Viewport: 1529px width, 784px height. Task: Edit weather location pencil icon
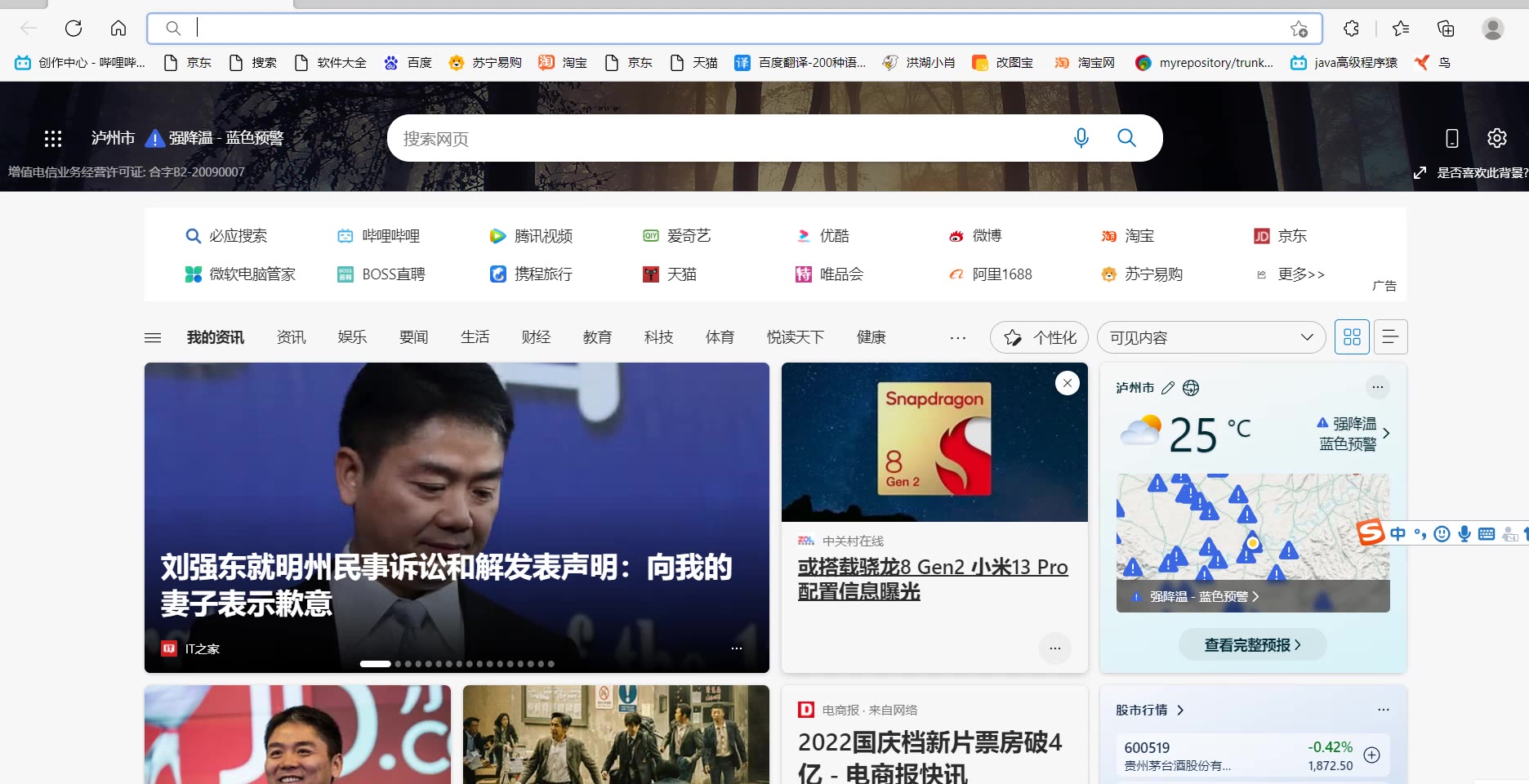1168,388
